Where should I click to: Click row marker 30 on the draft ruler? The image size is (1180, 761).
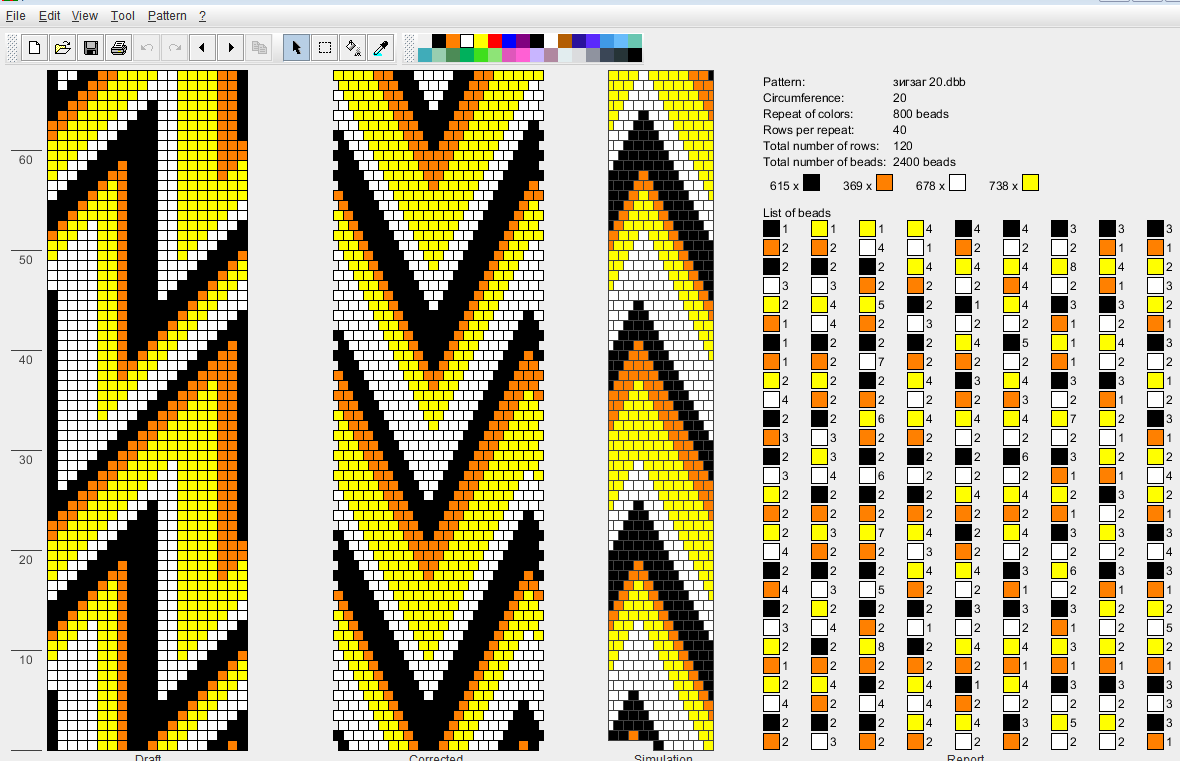(x=26, y=460)
